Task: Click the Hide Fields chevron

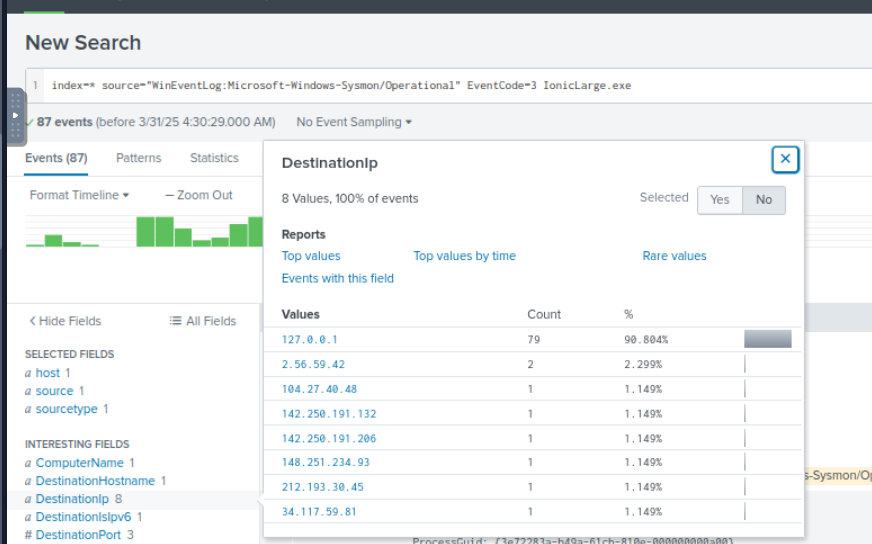Action: 32,321
